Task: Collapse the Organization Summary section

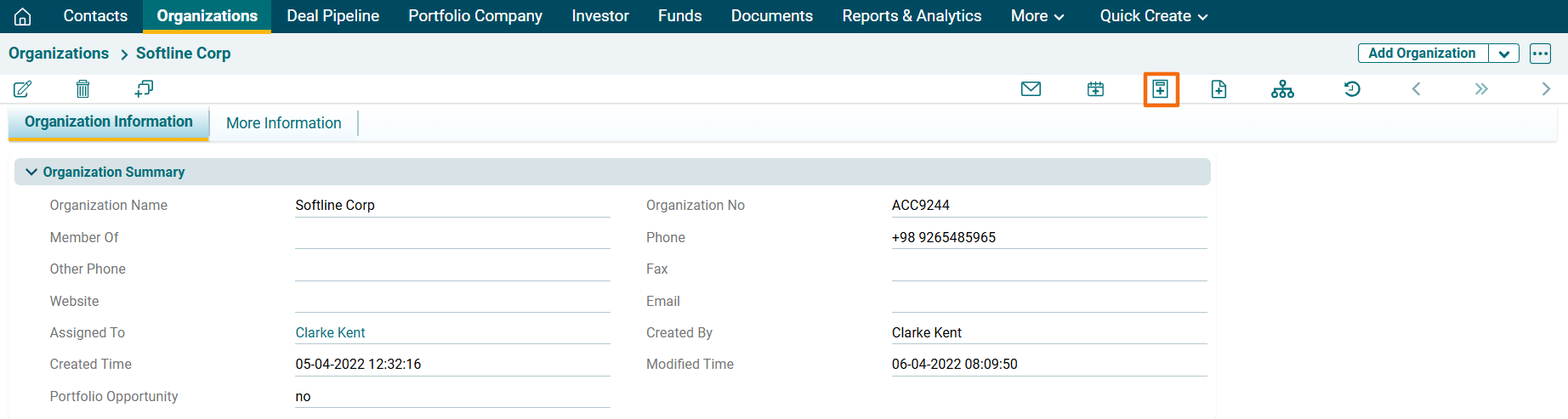Action: click(31, 172)
